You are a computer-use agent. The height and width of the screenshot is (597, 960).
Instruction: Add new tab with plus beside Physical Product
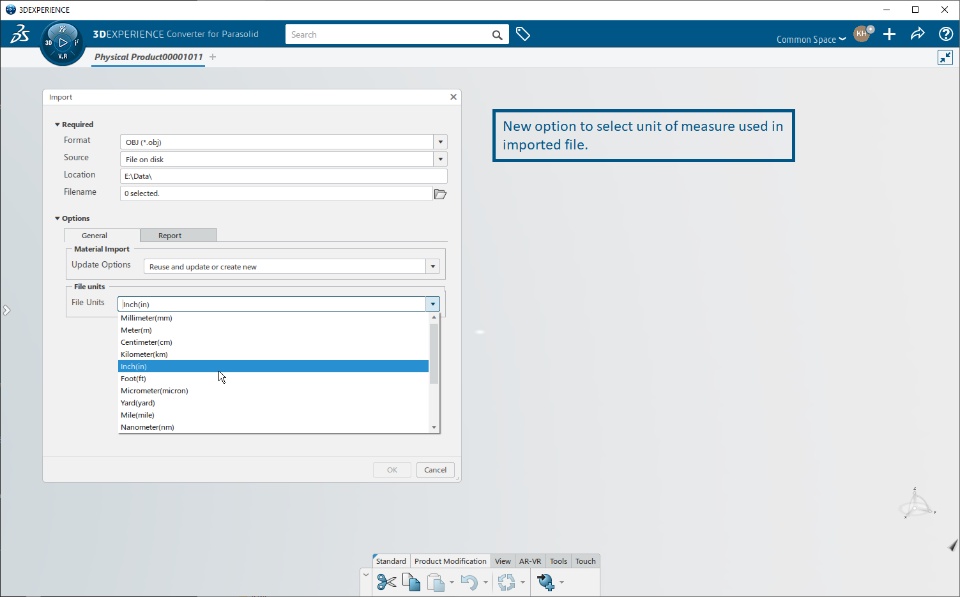point(212,57)
